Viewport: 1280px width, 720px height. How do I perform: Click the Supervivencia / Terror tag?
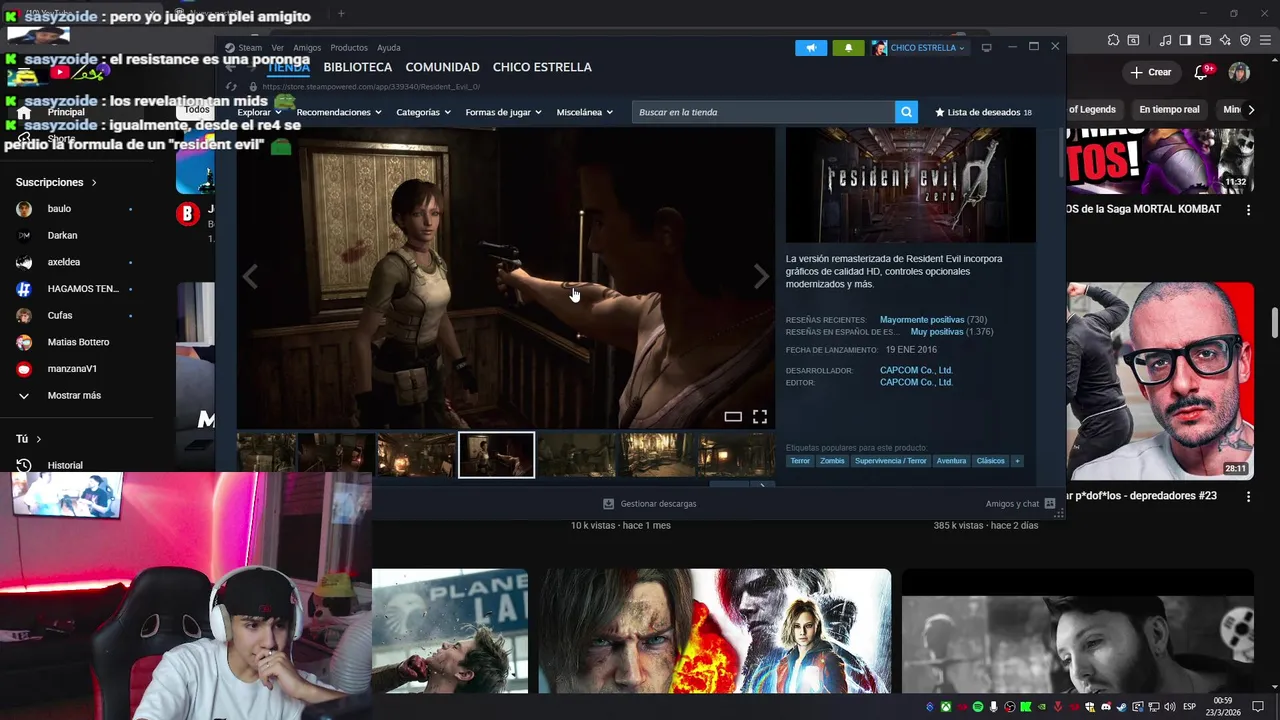pyautogui.click(x=890, y=461)
